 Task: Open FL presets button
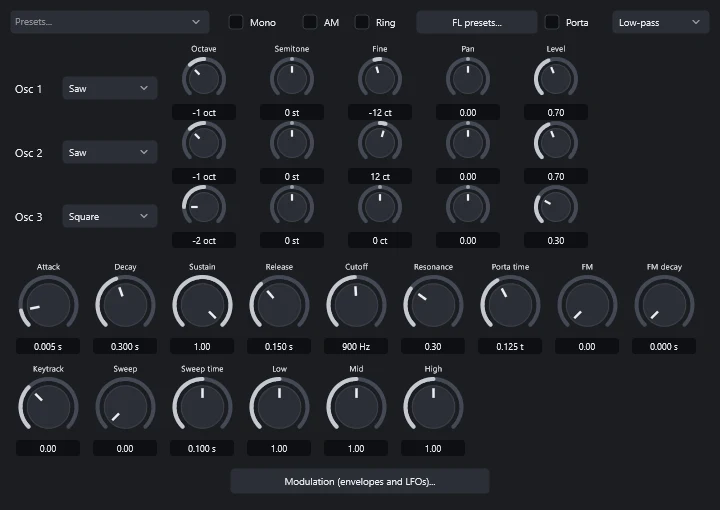tap(477, 22)
